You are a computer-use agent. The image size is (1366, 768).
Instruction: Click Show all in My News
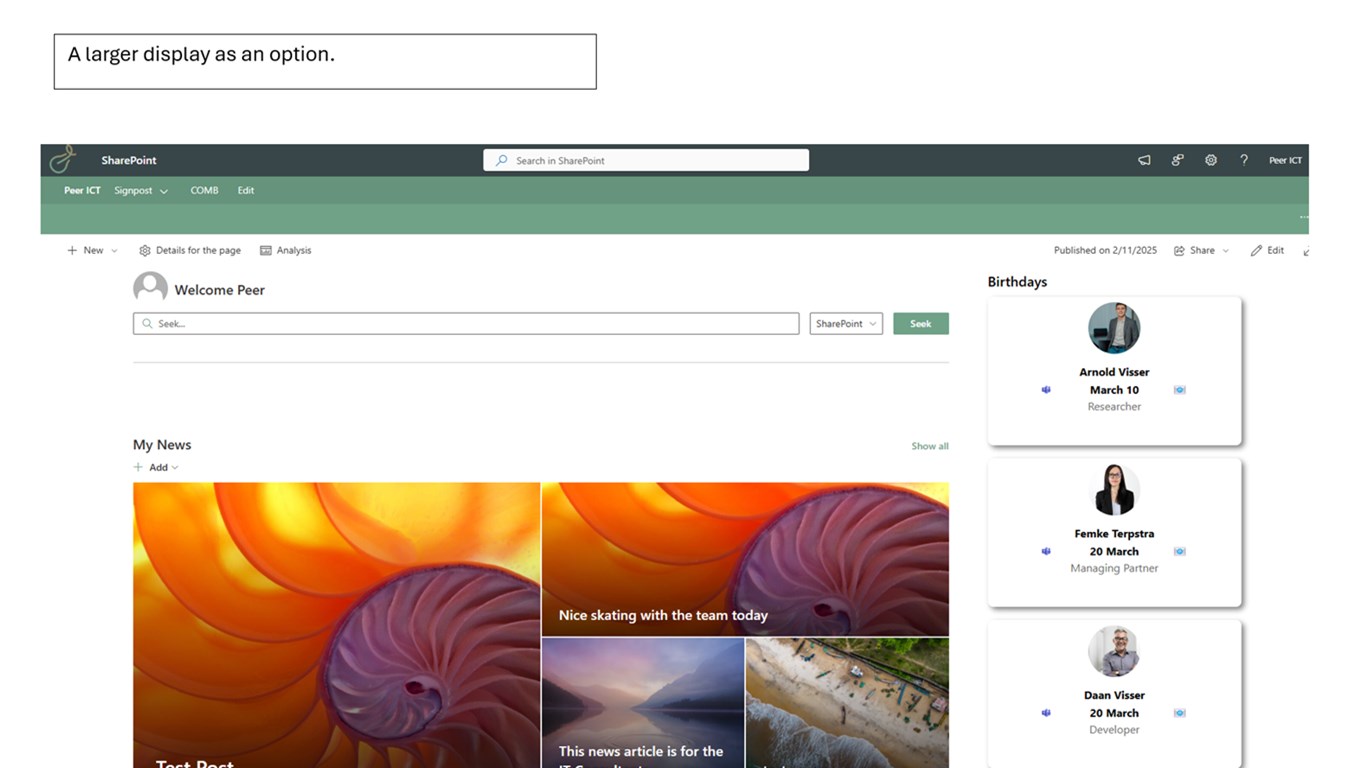click(930, 446)
